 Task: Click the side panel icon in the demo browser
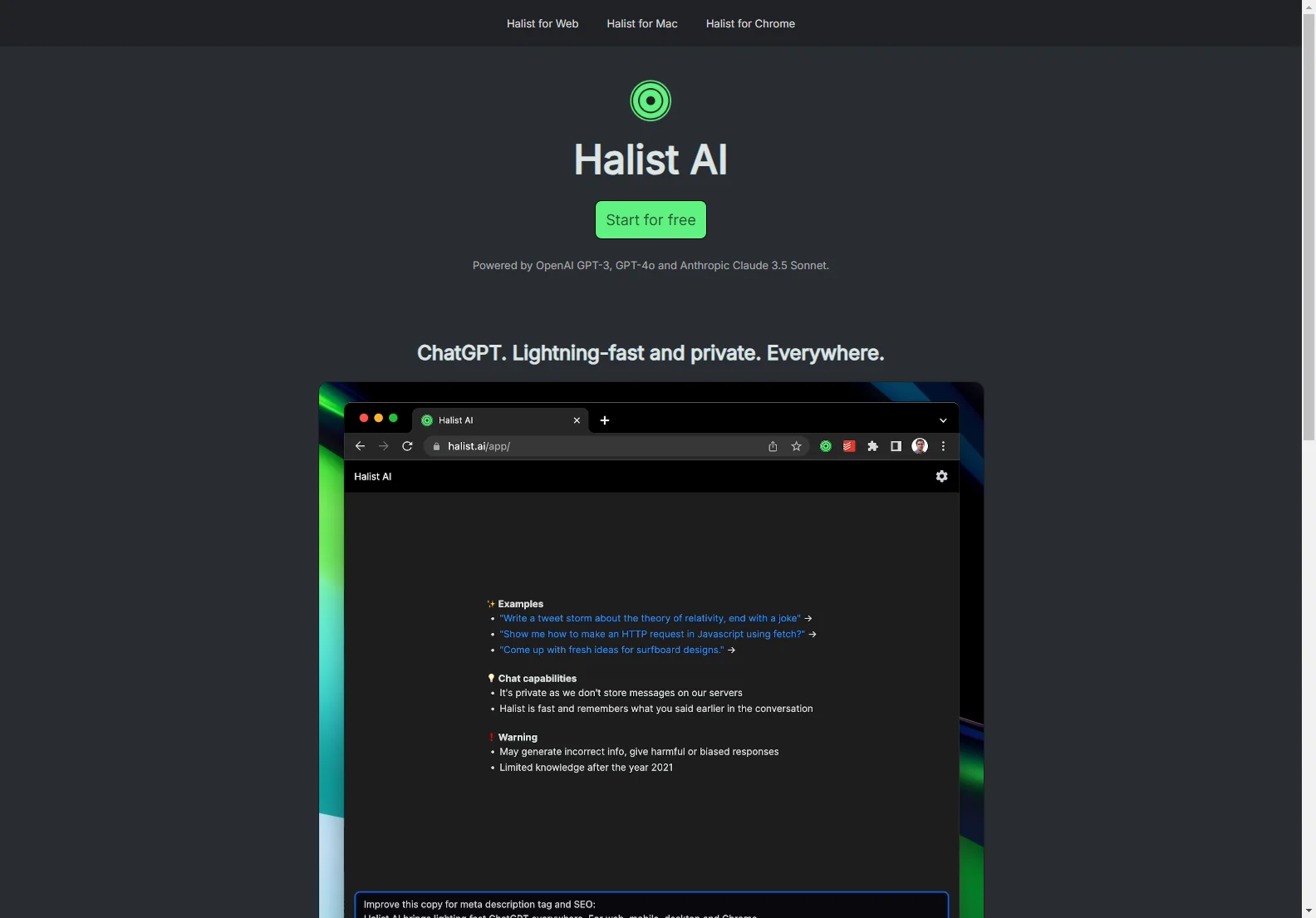click(x=896, y=446)
